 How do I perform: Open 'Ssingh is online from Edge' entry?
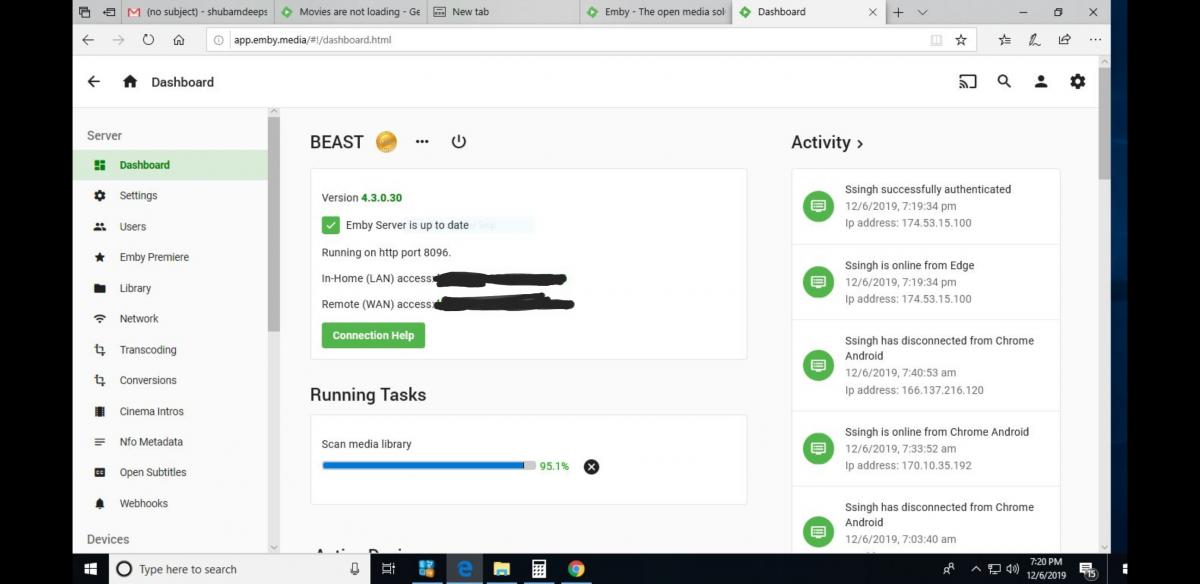pyautogui.click(x=926, y=282)
